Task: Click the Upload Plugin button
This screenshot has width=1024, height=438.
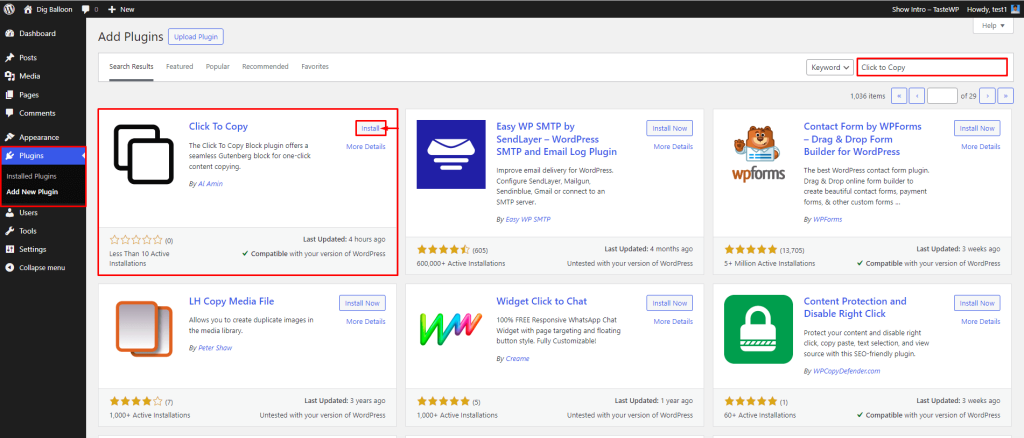Action: click(196, 37)
